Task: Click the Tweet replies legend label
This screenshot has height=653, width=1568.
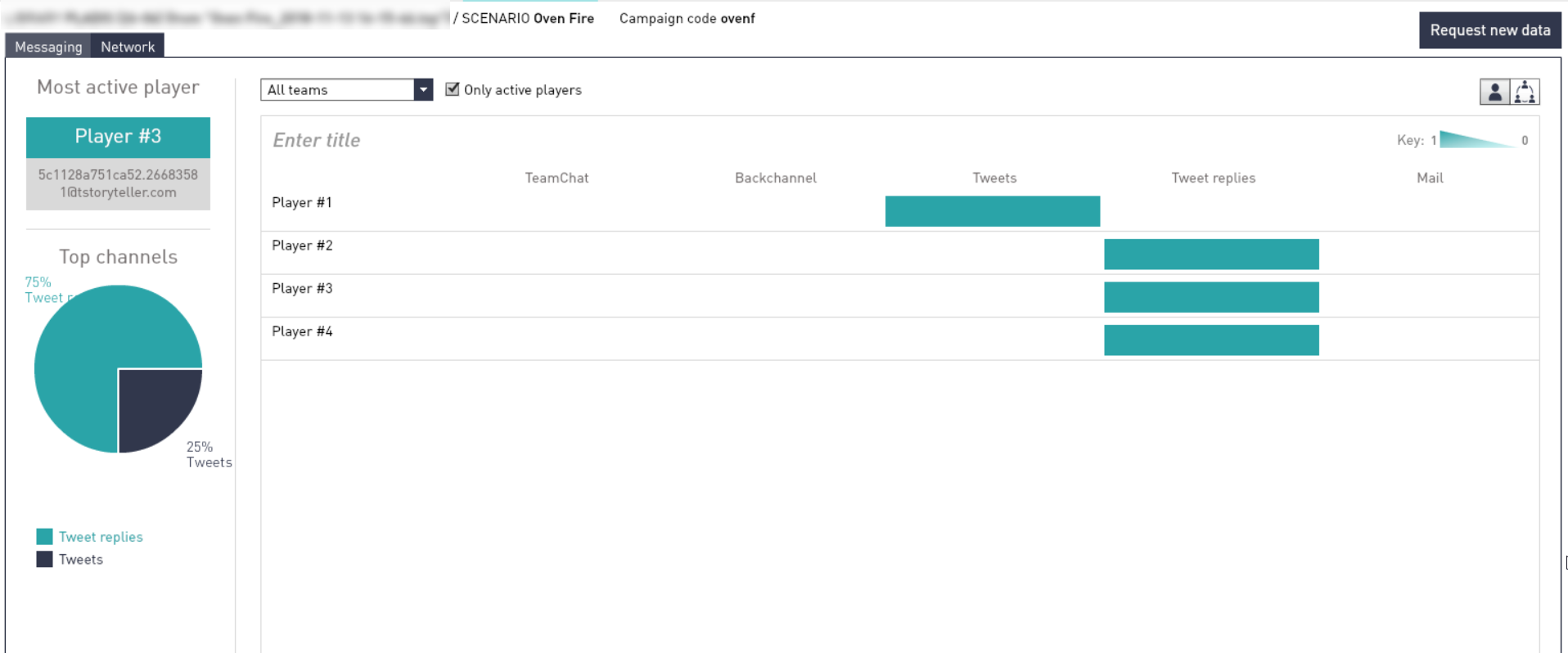Action: (x=101, y=537)
